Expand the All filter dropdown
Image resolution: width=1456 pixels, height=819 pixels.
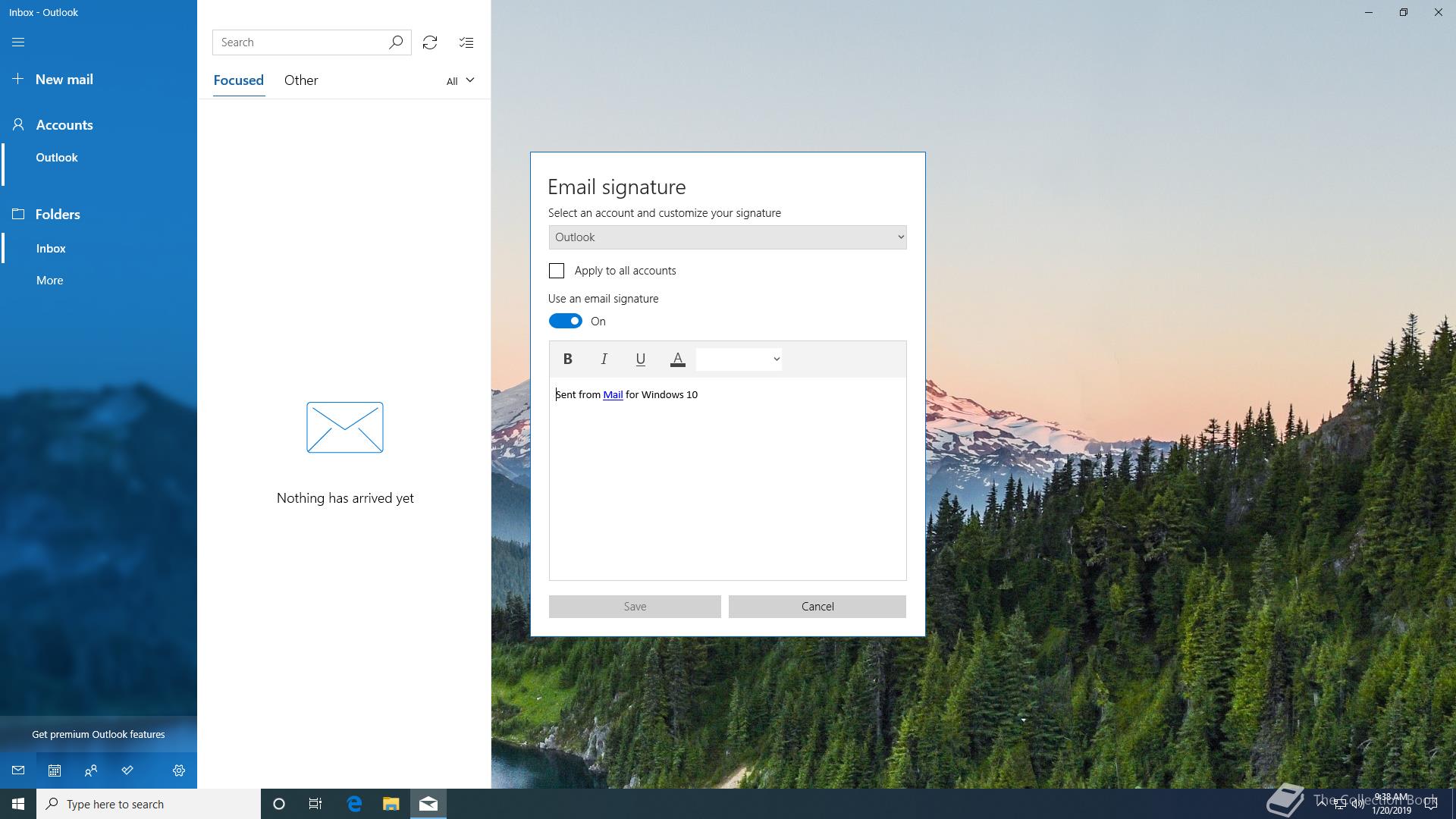coord(460,81)
